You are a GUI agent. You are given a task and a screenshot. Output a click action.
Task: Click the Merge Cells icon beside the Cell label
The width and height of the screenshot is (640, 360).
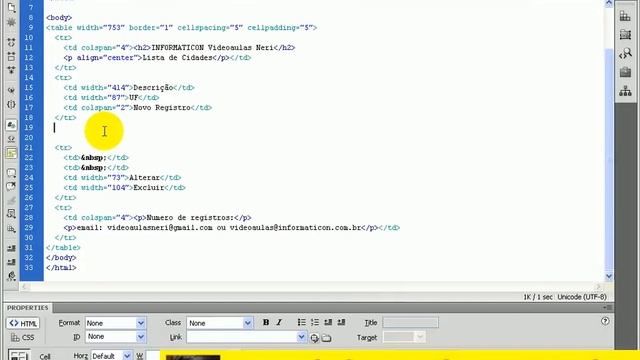[x=18, y=356]
